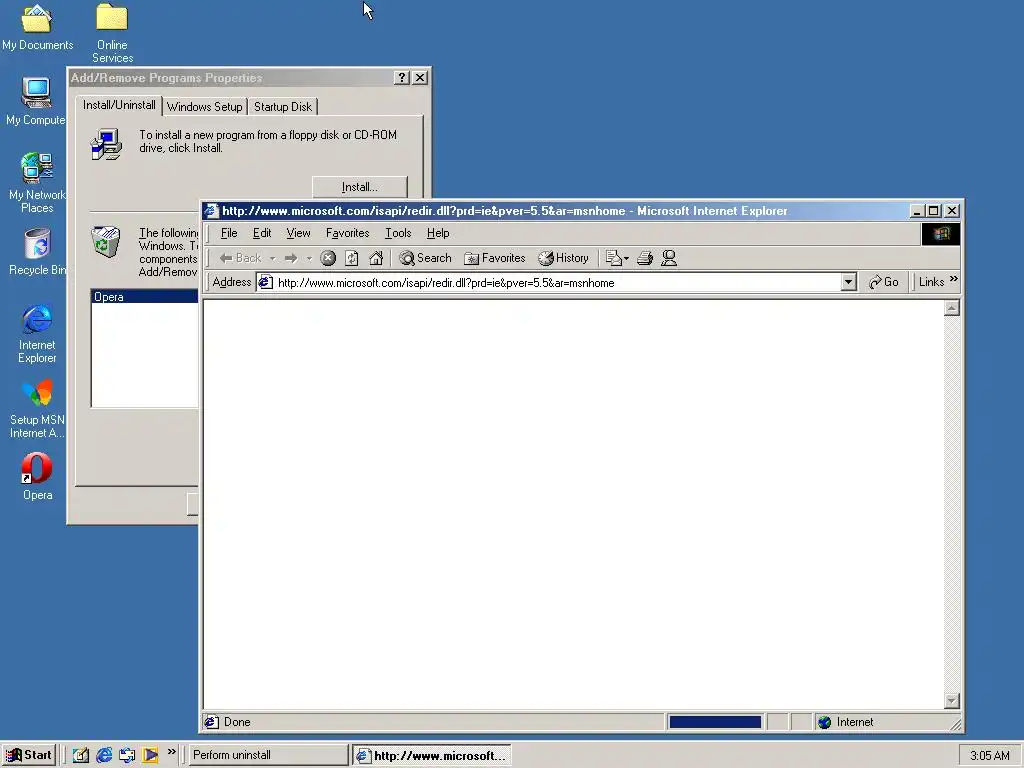
Task: Open the History pane from the toolbar
Action: (563, 258)
